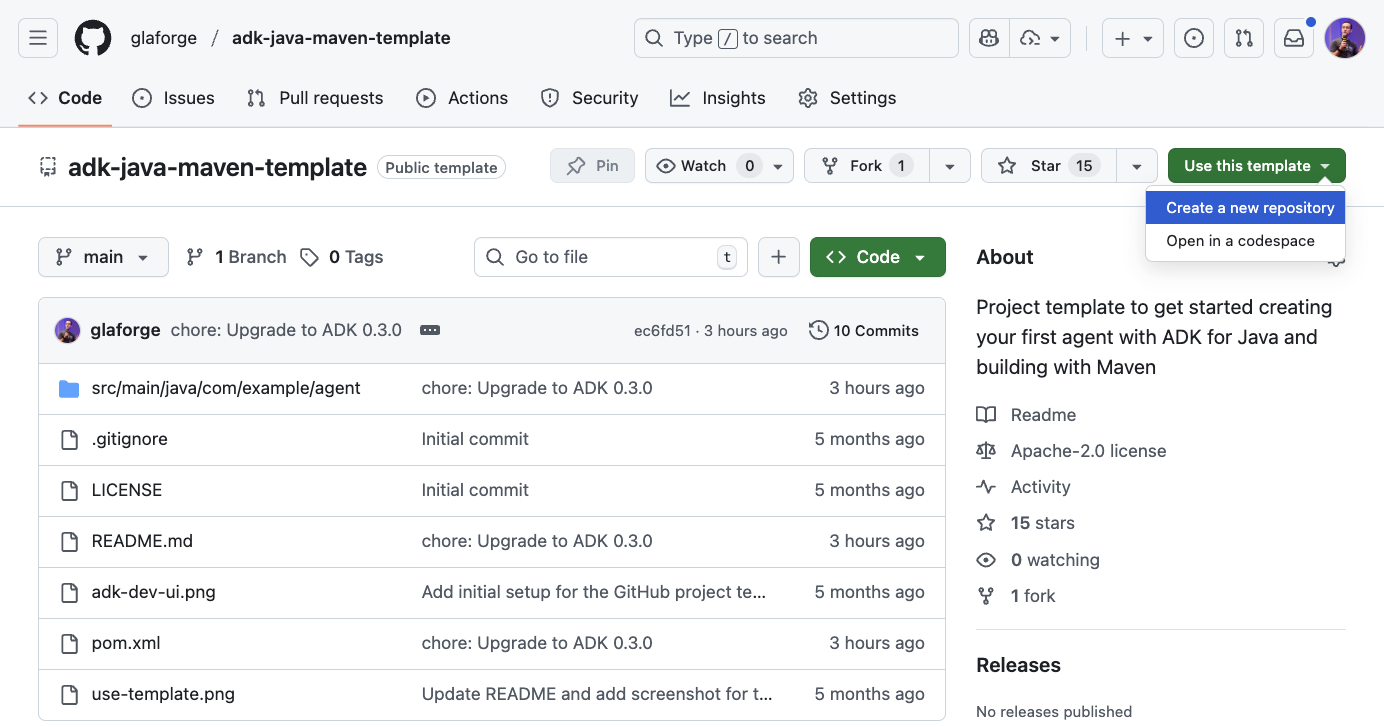1384x727 pixels.
Task: Open the src/main/java/com/example/agent folder
Action: click(225, 387)
